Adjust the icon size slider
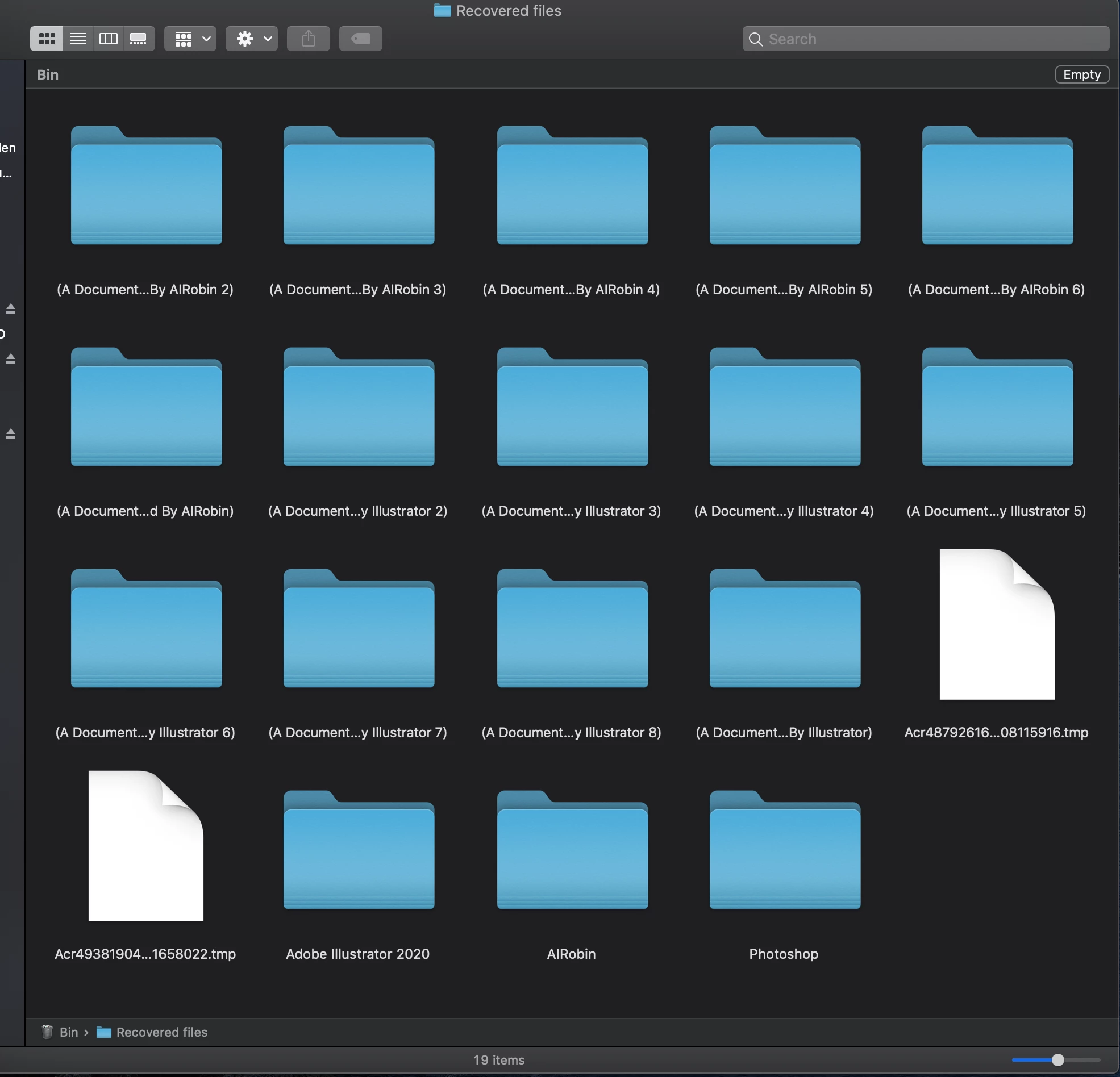Screen dimensions: 1120x1077 click(x=1057, y=1060)
